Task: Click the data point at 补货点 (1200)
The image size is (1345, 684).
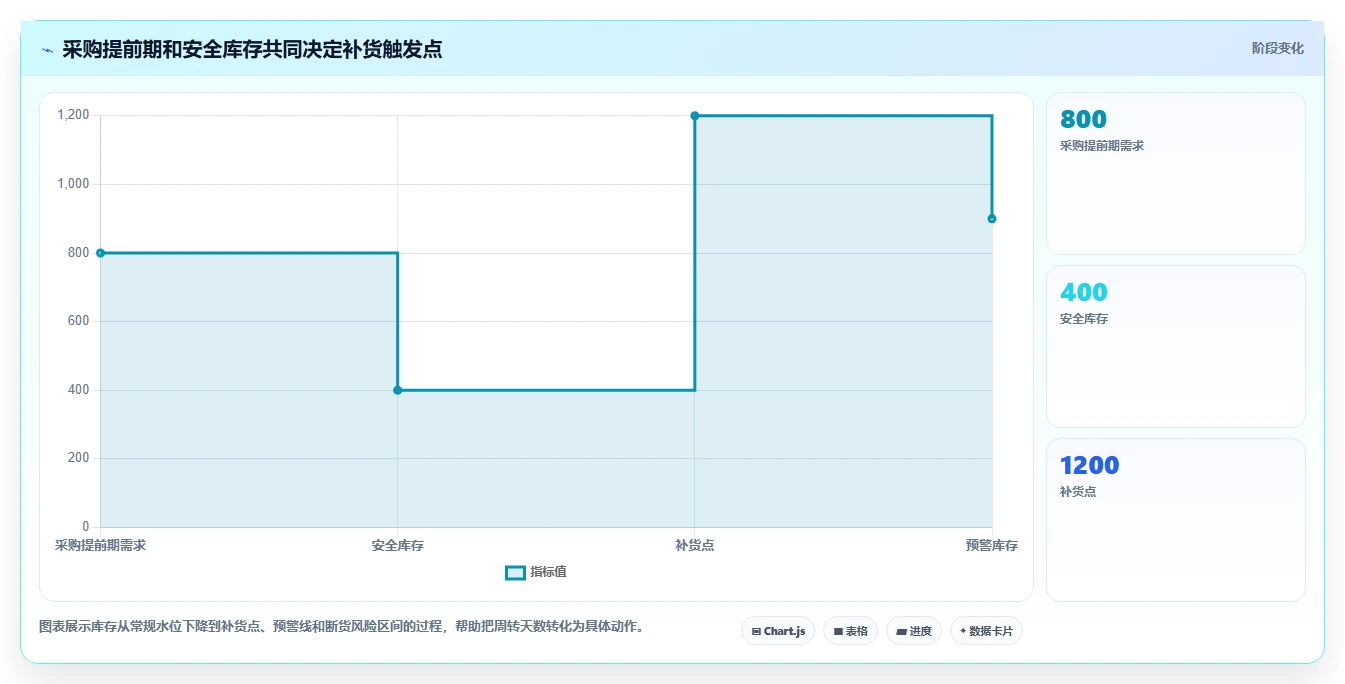Action: coord(695,116)
